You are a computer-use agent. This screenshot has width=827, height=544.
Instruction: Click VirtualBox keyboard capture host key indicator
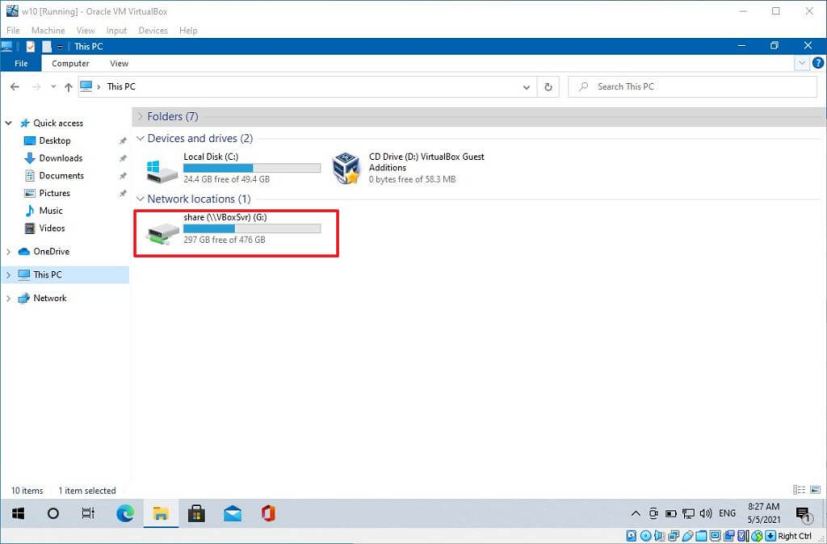coord(771,536)
